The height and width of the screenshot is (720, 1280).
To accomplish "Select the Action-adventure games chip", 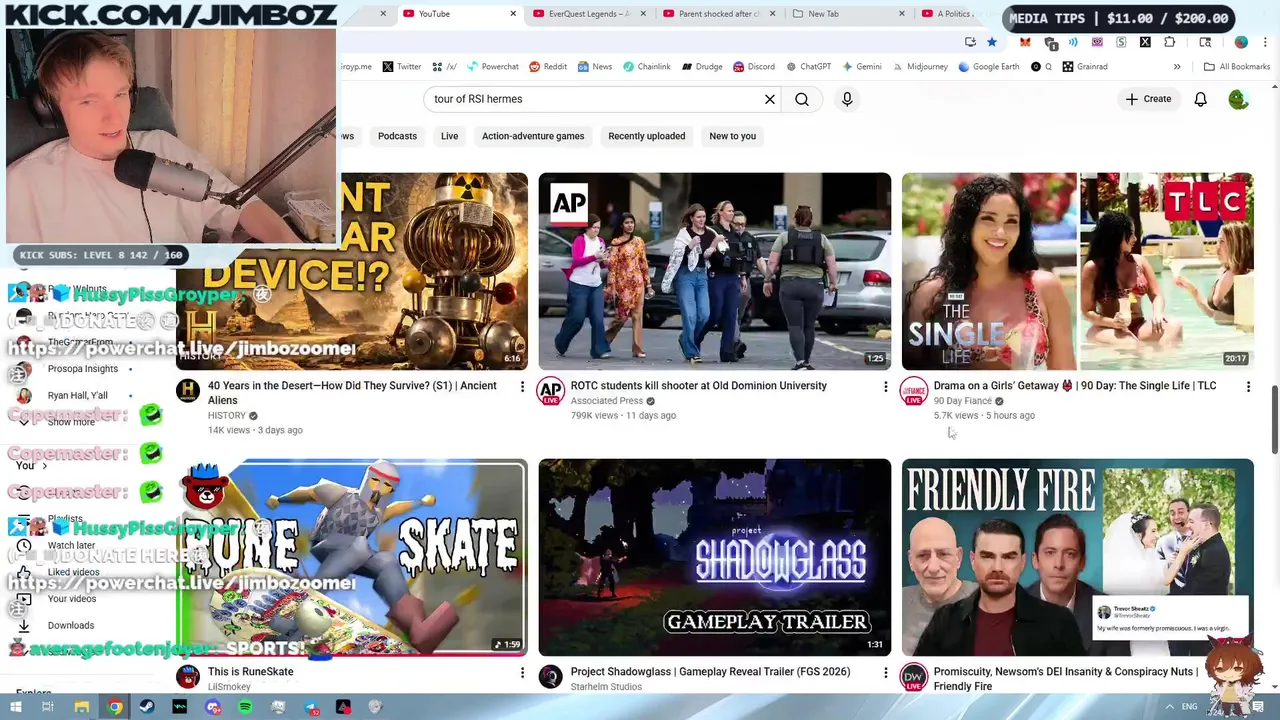I will click(533, 136).
